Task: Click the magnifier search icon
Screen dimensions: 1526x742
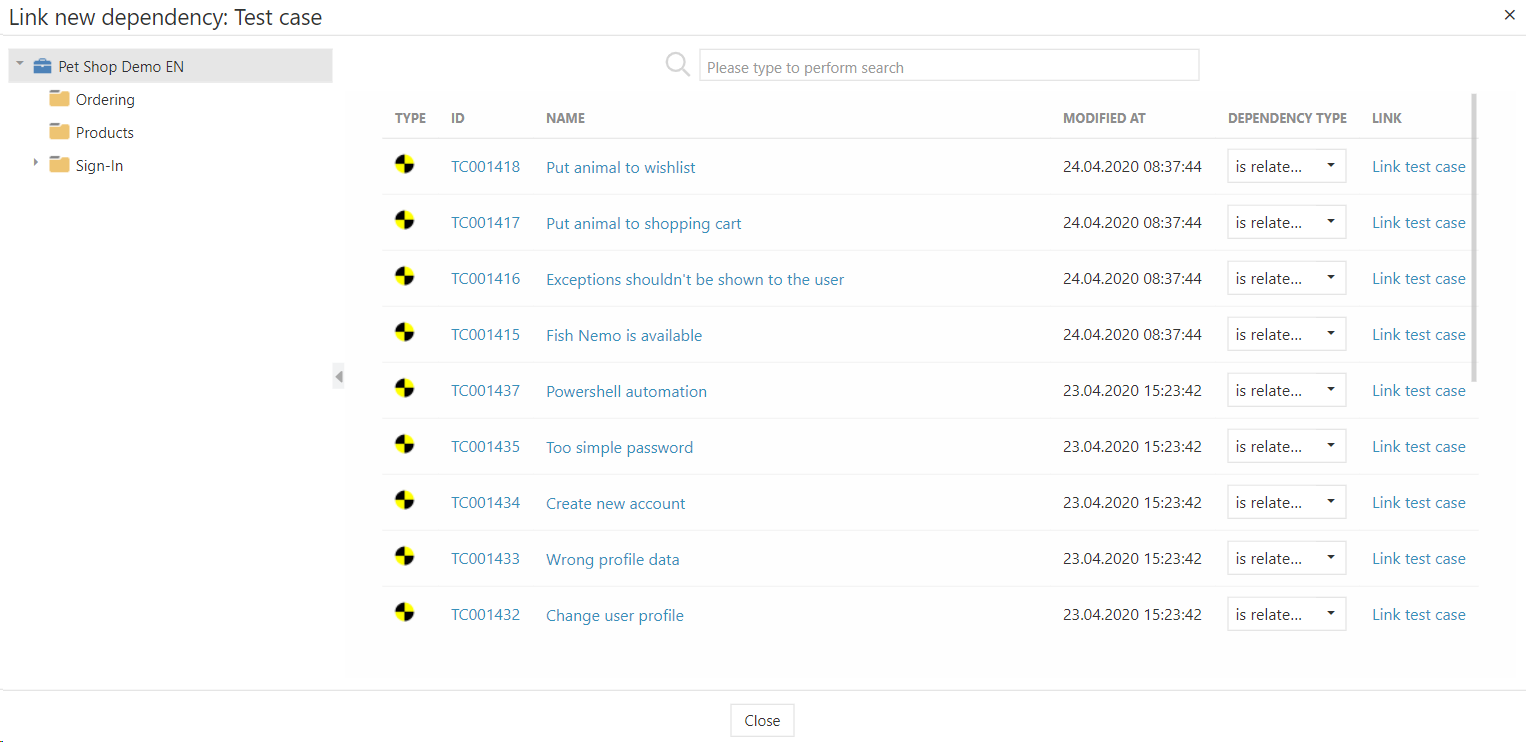Action: pos(677,65)
